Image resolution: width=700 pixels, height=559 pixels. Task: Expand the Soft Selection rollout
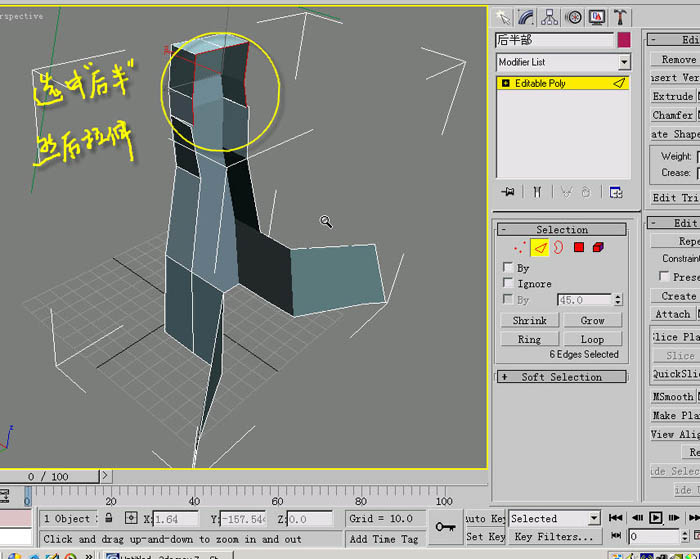pos(562,377)
